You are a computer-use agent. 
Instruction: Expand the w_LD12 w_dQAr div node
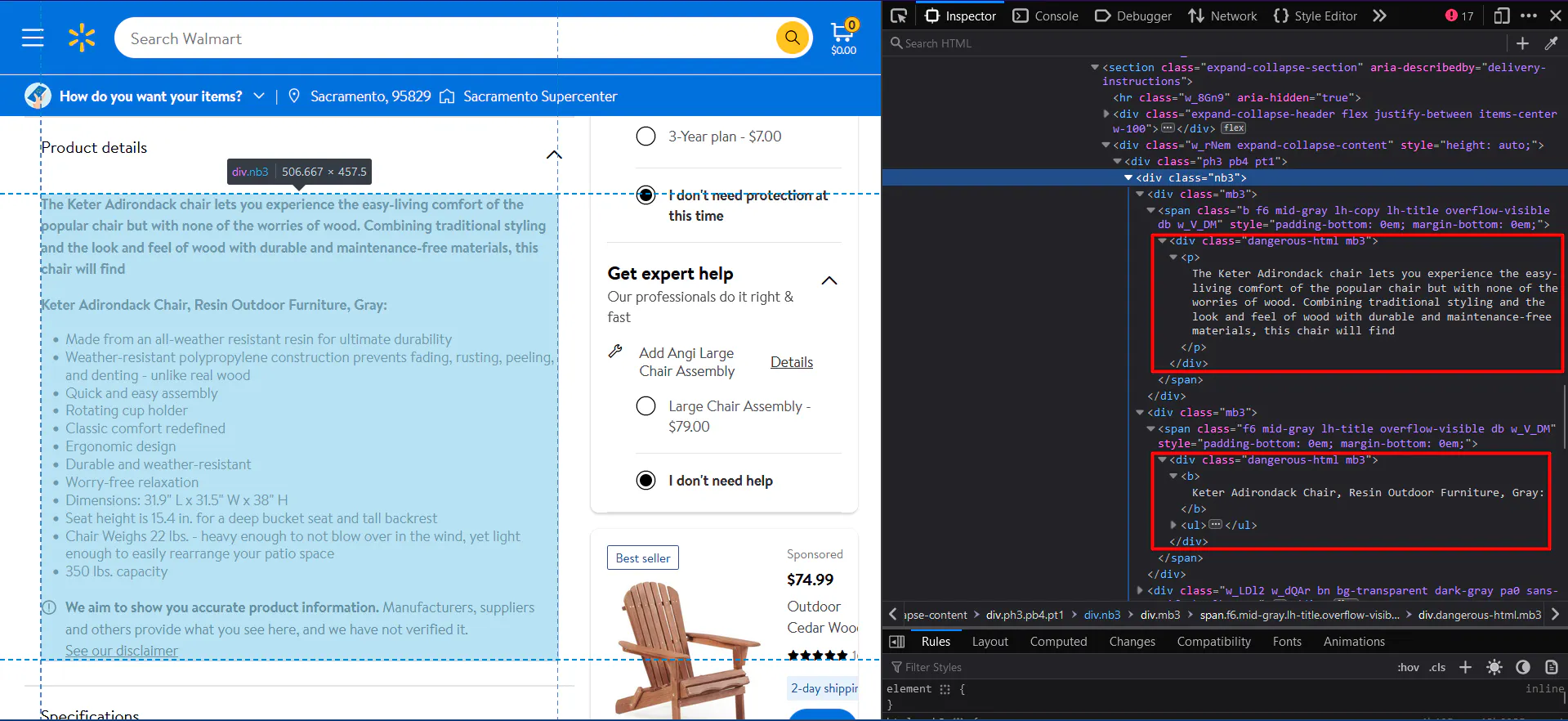coord(1140,590)
